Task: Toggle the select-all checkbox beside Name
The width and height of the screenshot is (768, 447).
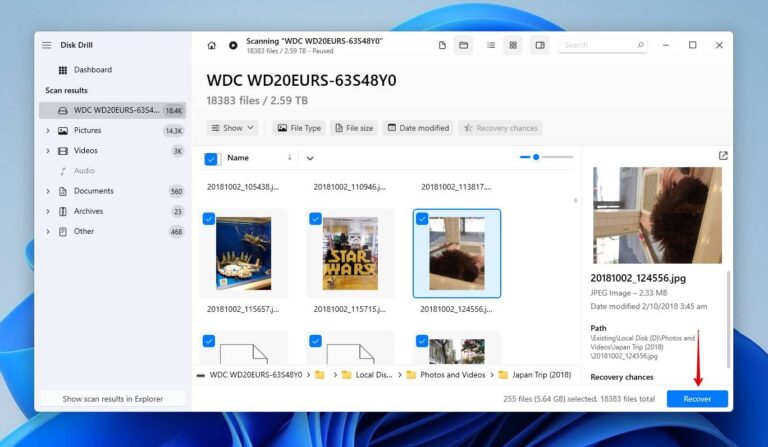Action: click(x=211, y=158)
